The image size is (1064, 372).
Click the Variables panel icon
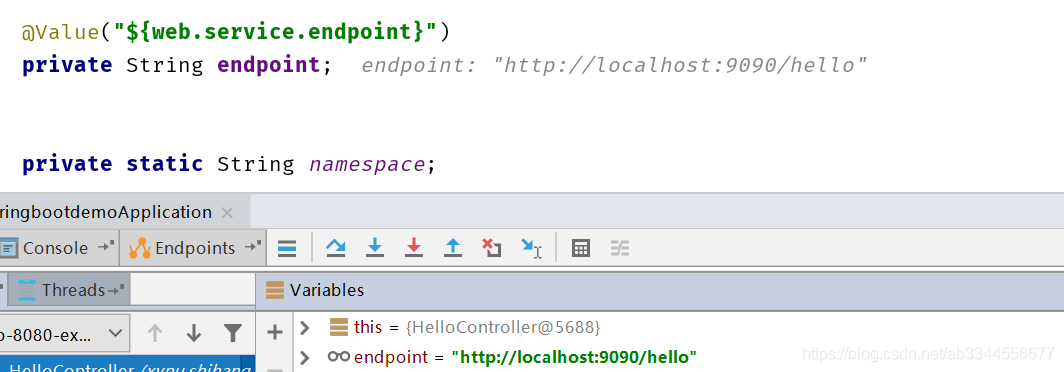(x=275, y=291)
